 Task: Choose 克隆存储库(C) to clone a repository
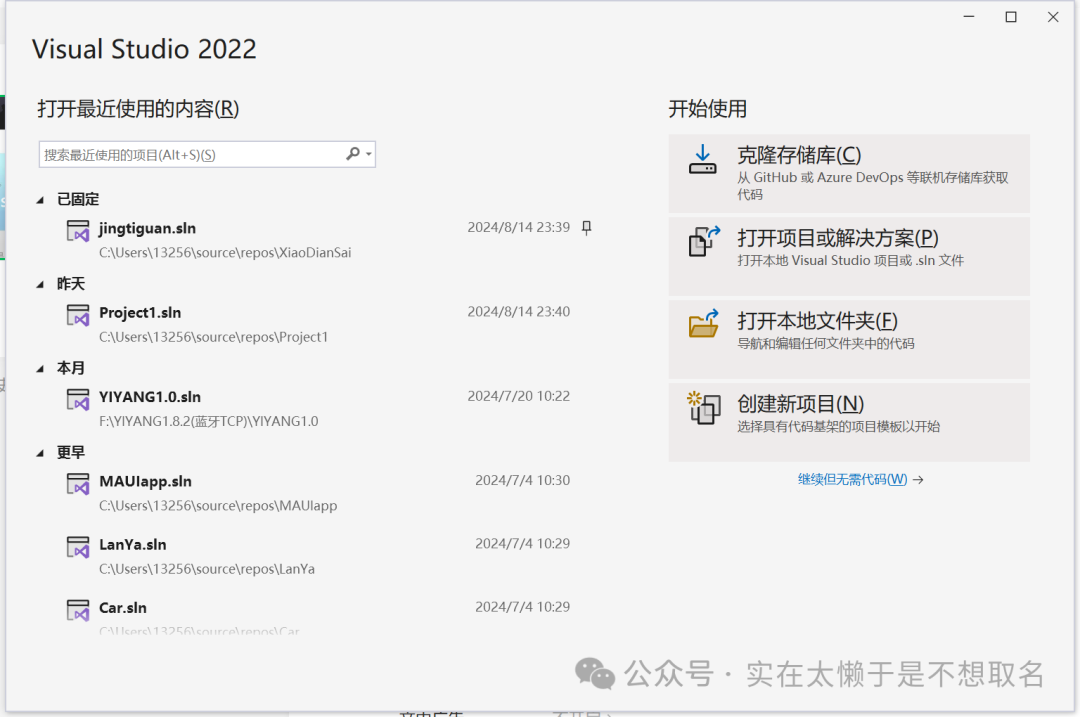coord(849,173)
